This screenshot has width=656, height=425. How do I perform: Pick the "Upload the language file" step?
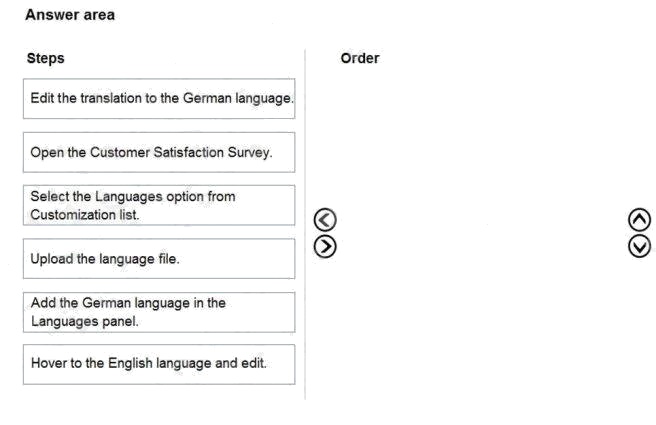coord(159,258)
